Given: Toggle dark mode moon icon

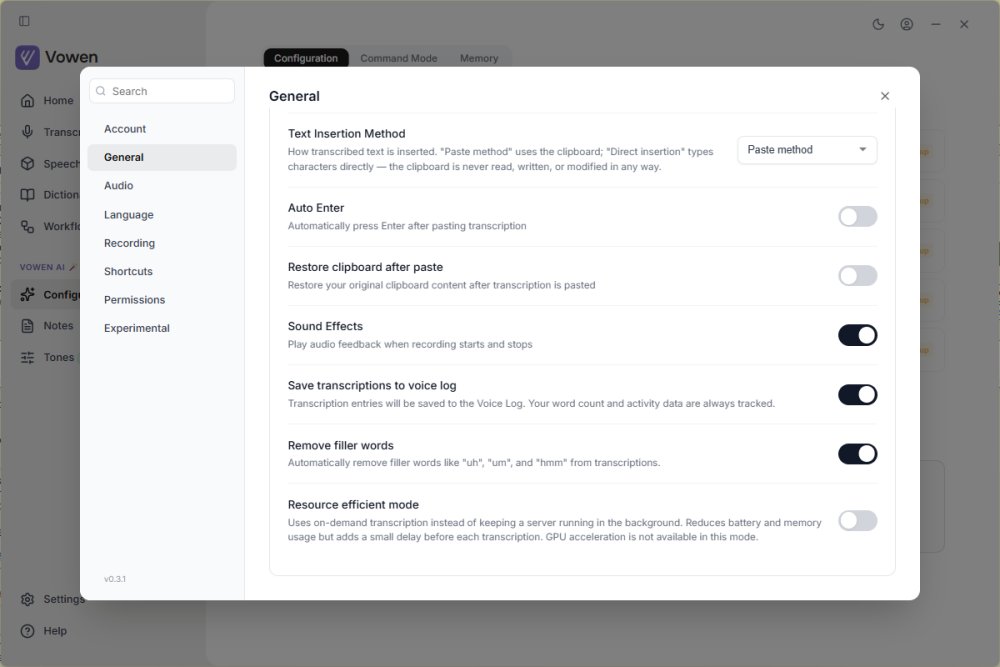Looking at the screenshot, I should 878,24.
